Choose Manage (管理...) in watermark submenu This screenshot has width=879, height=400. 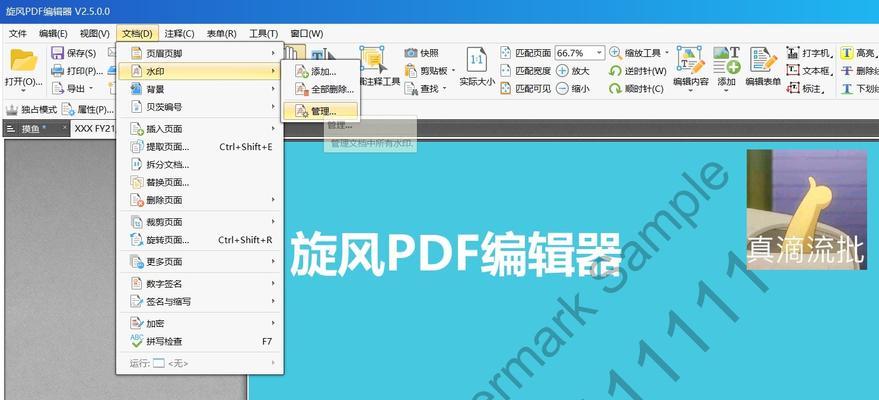pos(320,111)
